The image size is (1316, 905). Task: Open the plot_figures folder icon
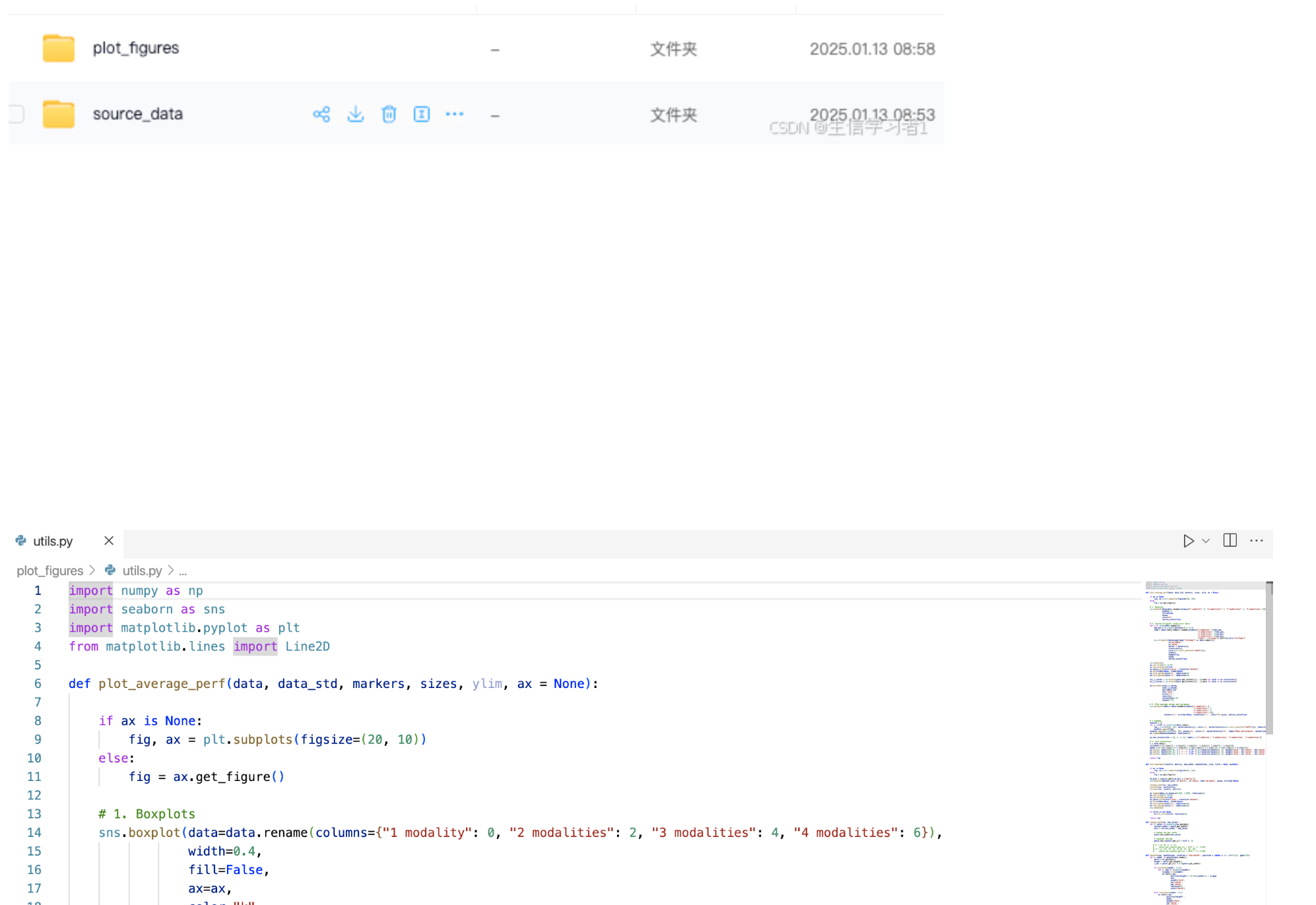59,48
